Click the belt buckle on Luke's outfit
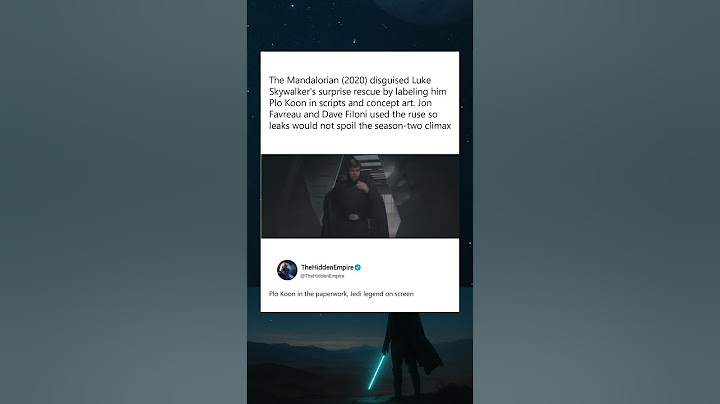Screen dimensions: 720x404 pos(353,217)
